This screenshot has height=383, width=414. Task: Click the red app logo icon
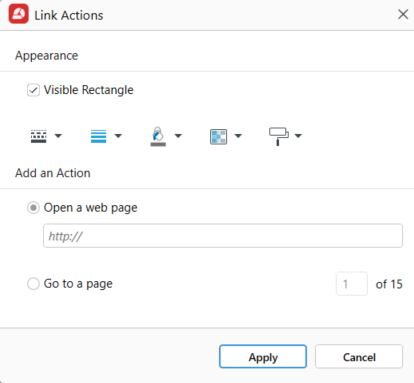tap(19, 14)
